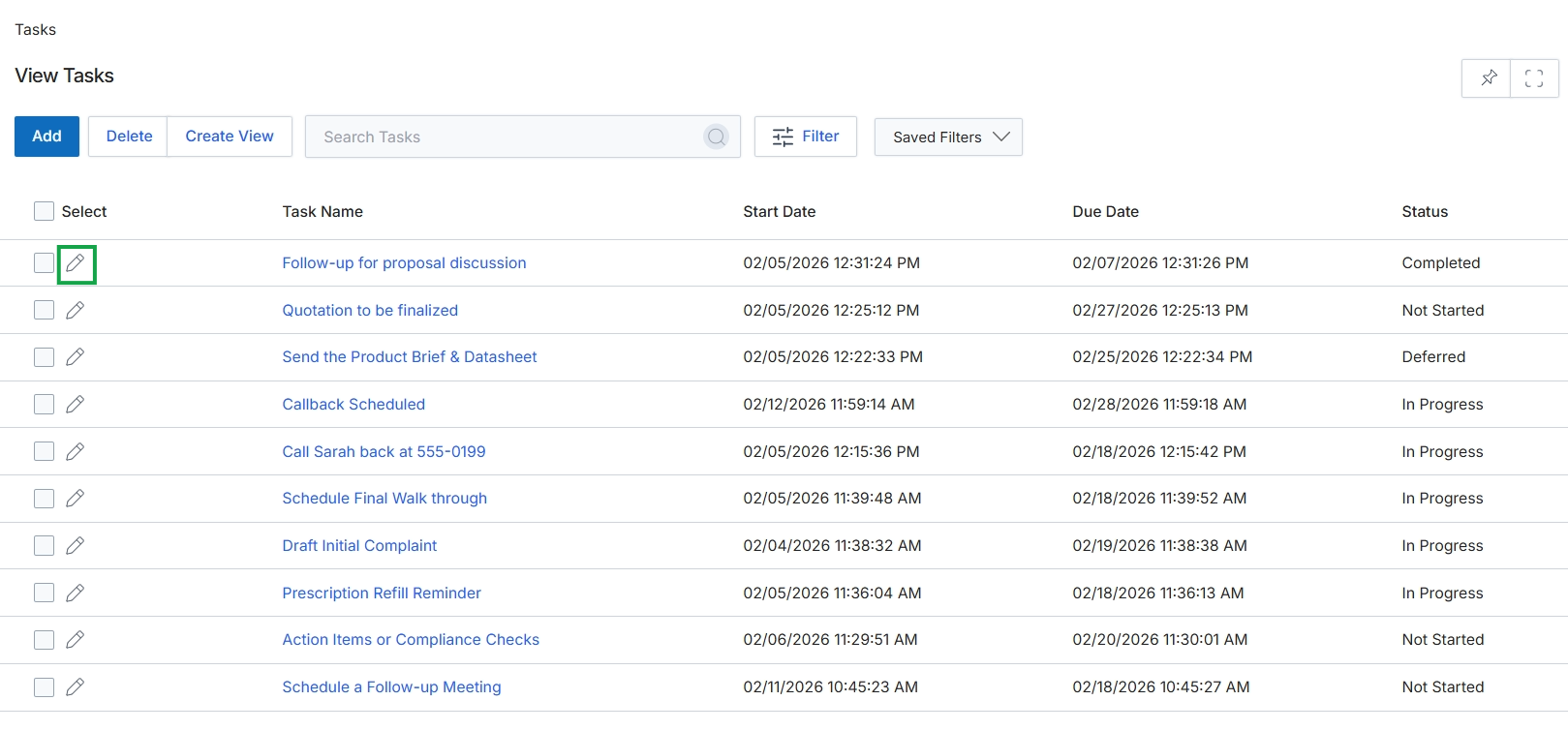The height and width of the screenshot is (731, 1568).
Task: Click the edit pencil for Schedule Final Walk through
Action: click(76, 499)
